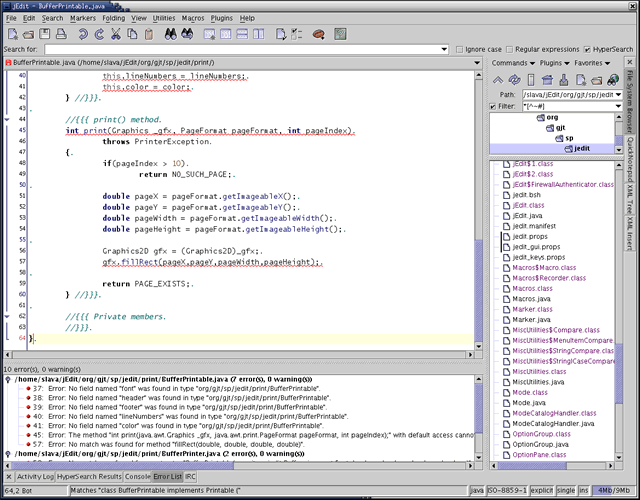
Task: Open Find with the binoculars icon
Action: pos(170,33)
